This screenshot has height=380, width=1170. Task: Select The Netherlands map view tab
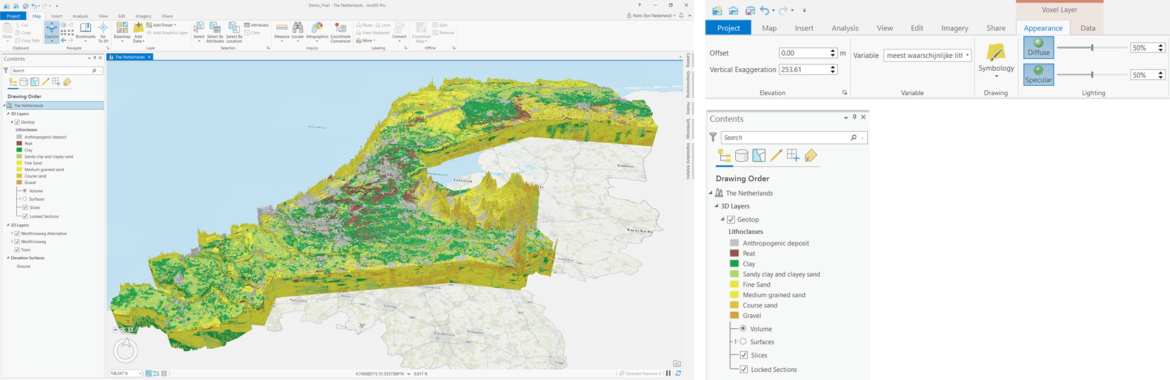pos(130,57)
